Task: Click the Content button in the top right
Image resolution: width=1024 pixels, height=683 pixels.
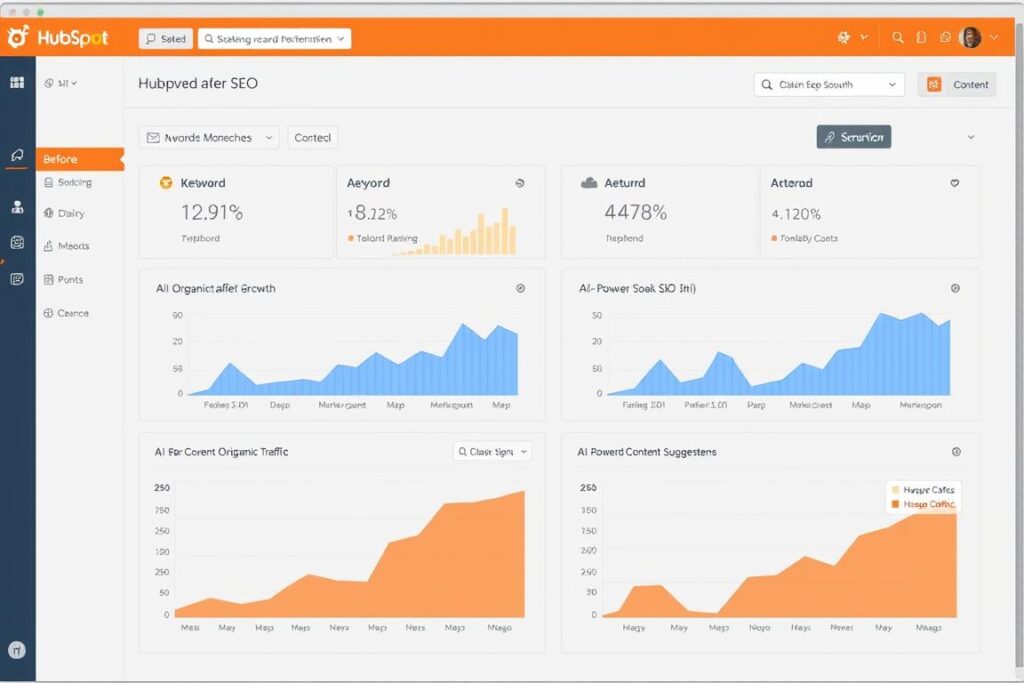Action: pos(956,85)
